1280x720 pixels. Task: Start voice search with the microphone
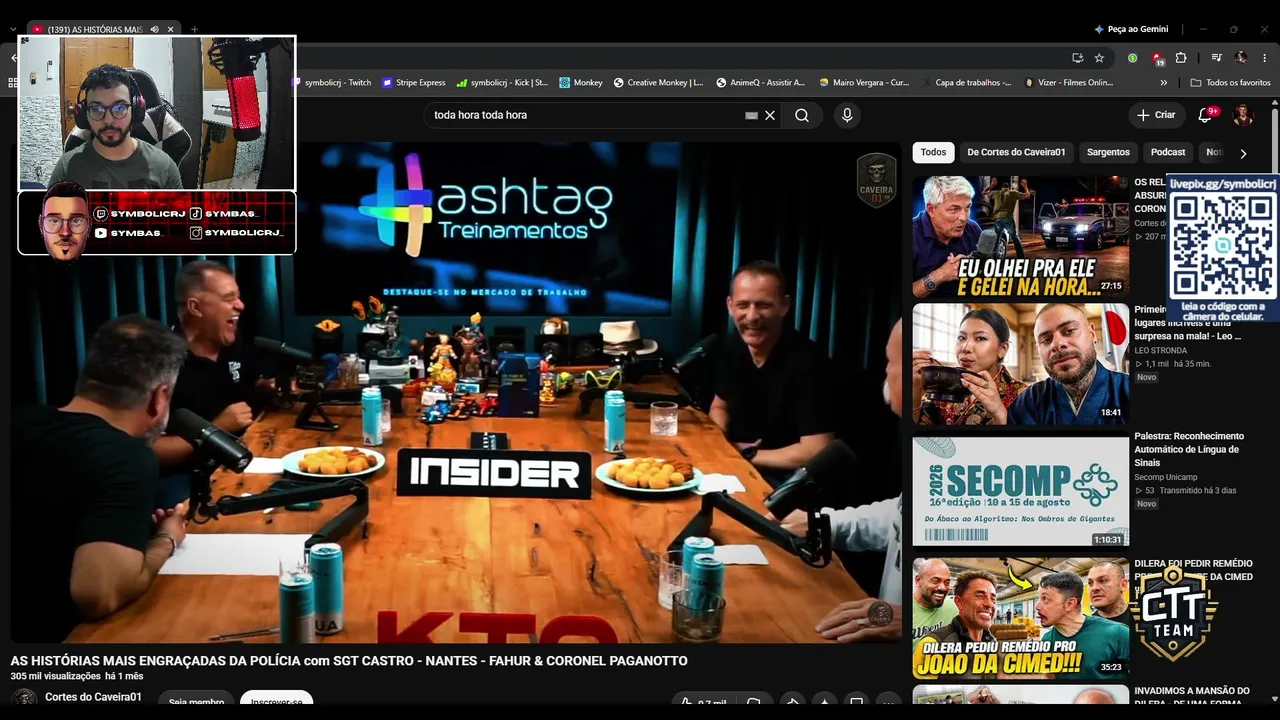(847, 115)
